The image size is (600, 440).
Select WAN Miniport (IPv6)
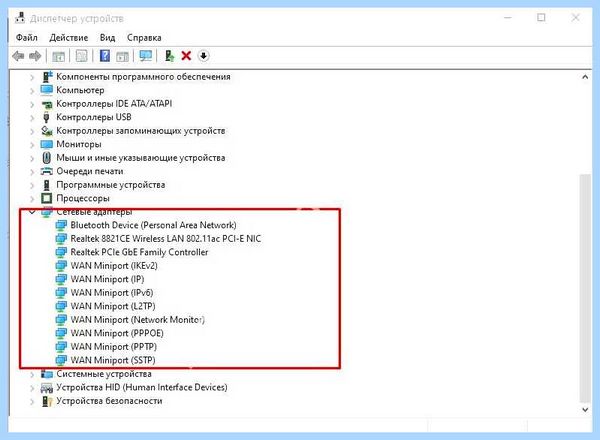coord(112,293)
